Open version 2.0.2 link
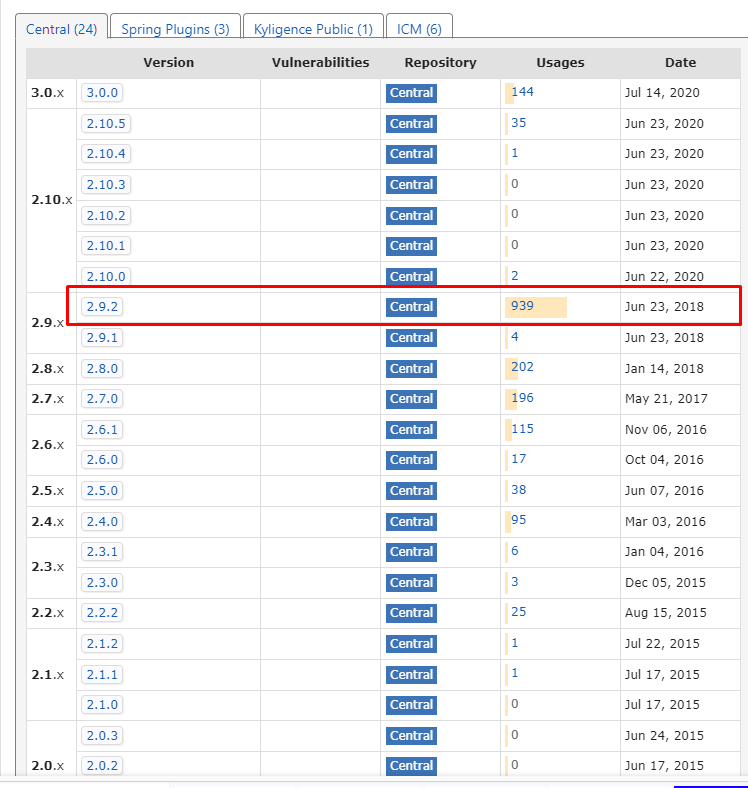The height and width of the screenshot is (788, 748). [102, 765]
